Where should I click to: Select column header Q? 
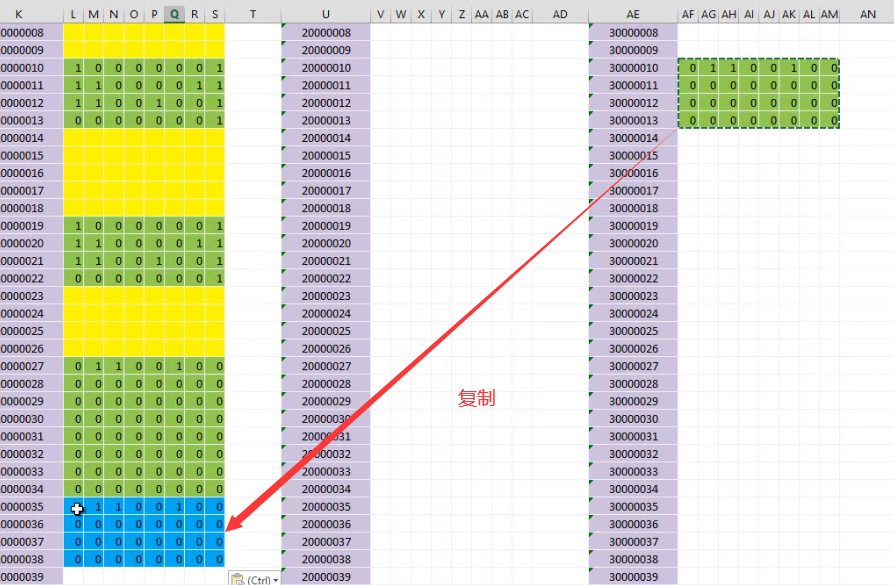(173, 14)
